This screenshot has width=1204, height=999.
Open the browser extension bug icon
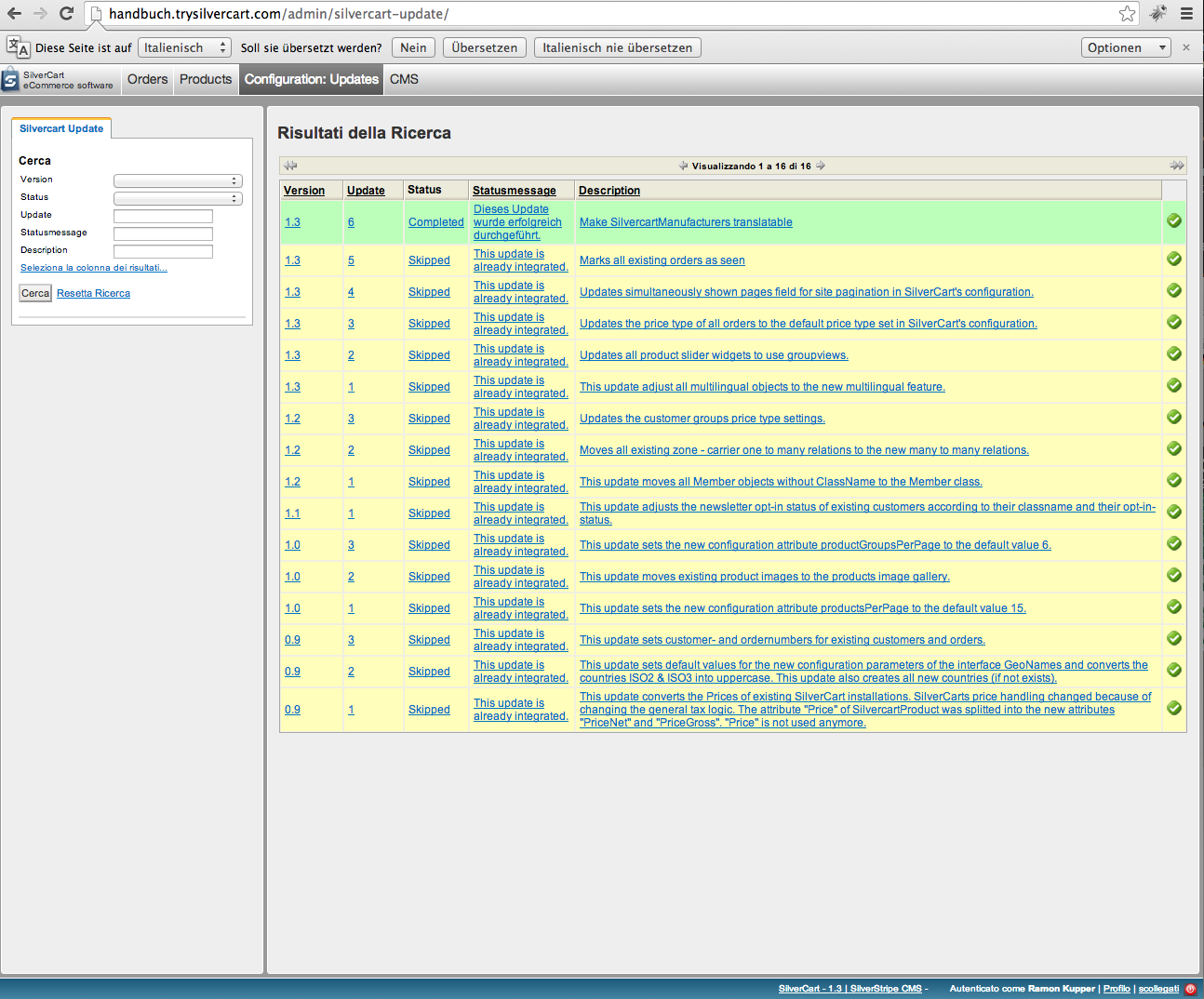pyautogui.click(x=1158, y=13)
